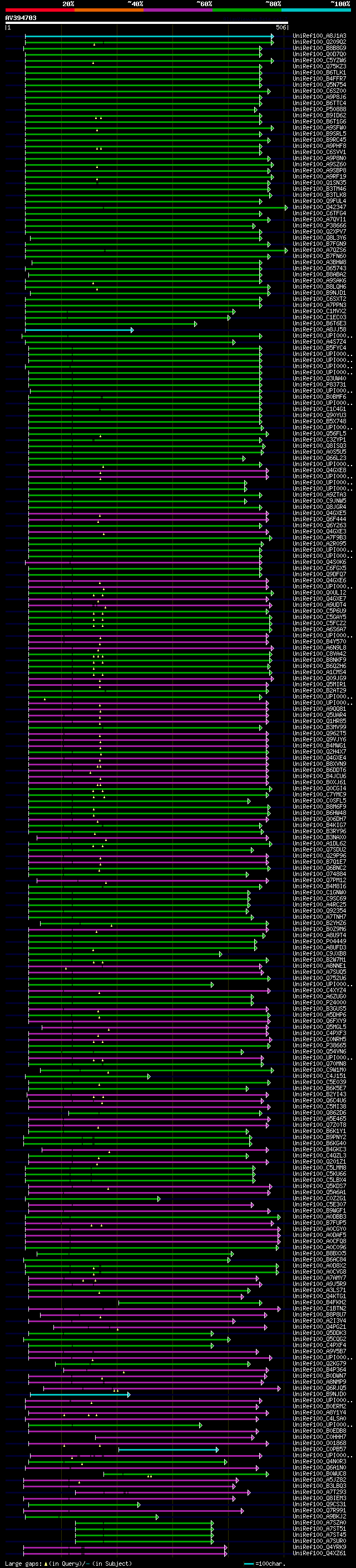Follow the UniRef100_C0HHH7 link
356x1568 pixels.
[x=319, y=1437]
